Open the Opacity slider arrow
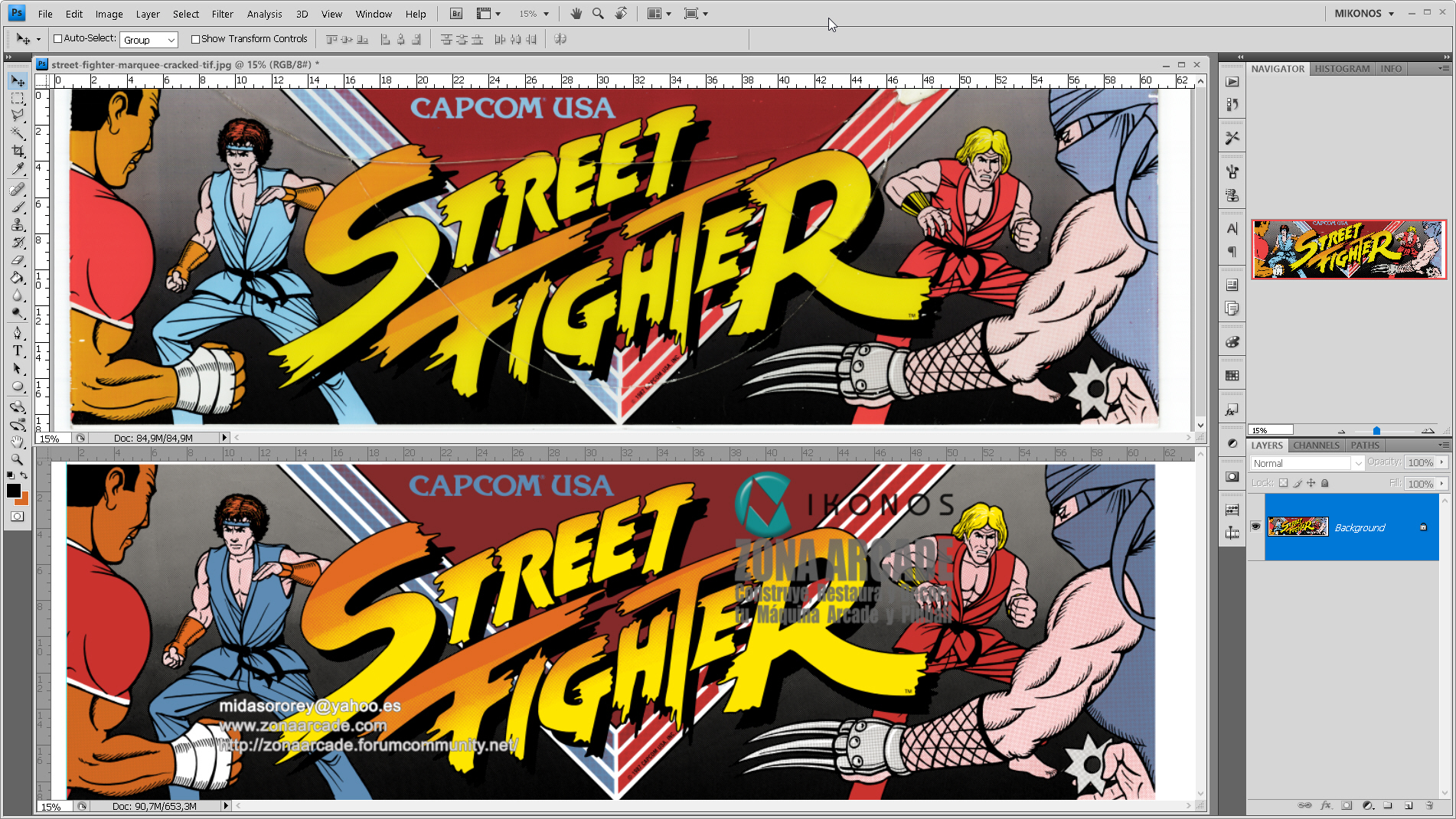The image size is (1456, 819). point(1442,462)
